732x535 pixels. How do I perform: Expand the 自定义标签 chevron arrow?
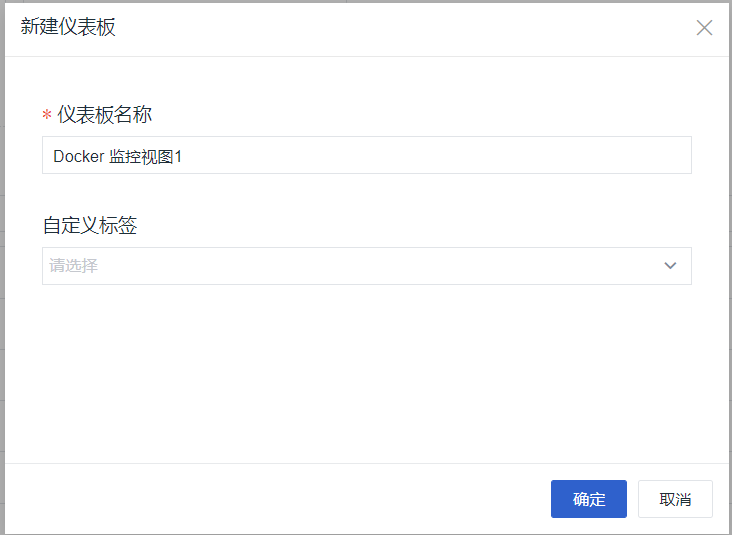click(x=670, y=266)
